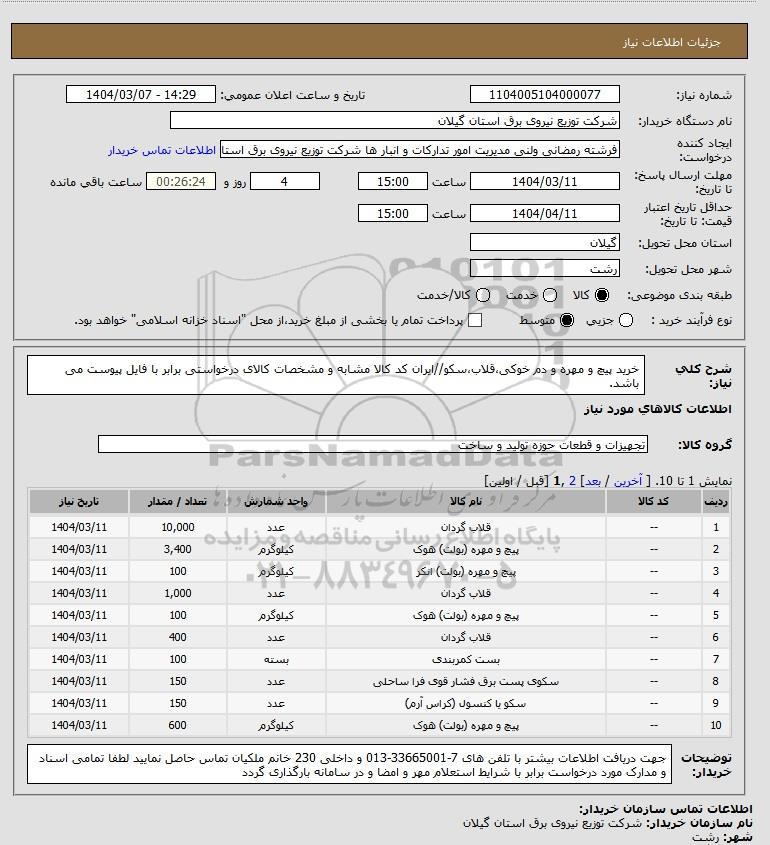This screenshot has width=770, height=845.
Task: Click the remaining days field showing 4
Action: point(285,182)
